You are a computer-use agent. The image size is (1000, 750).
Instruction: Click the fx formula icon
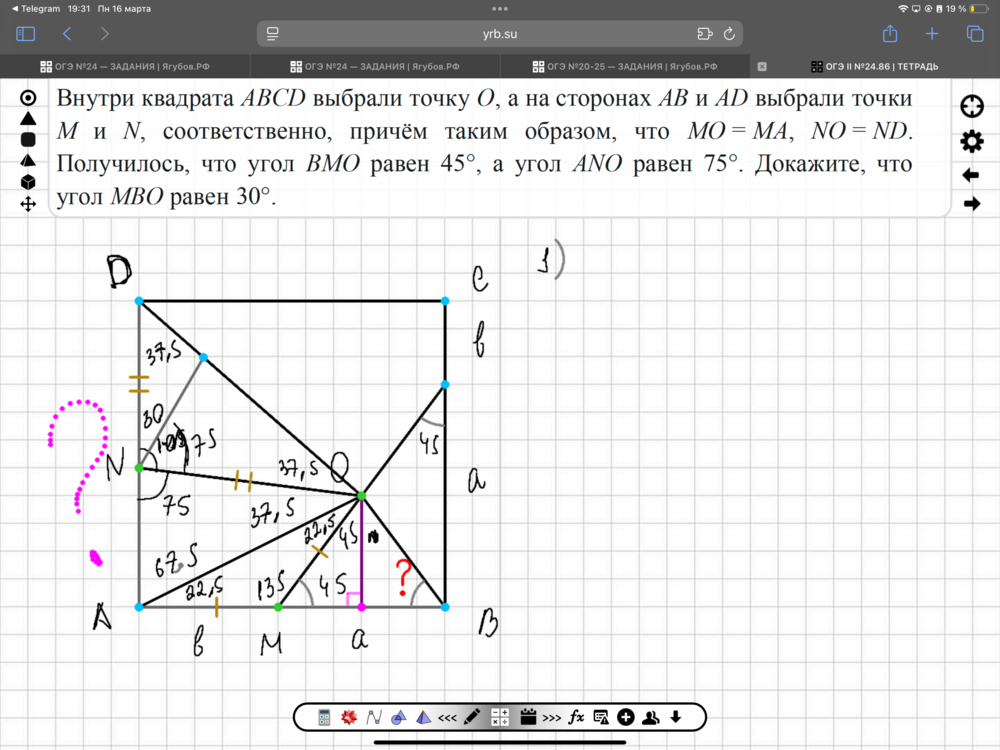[577, 717]
